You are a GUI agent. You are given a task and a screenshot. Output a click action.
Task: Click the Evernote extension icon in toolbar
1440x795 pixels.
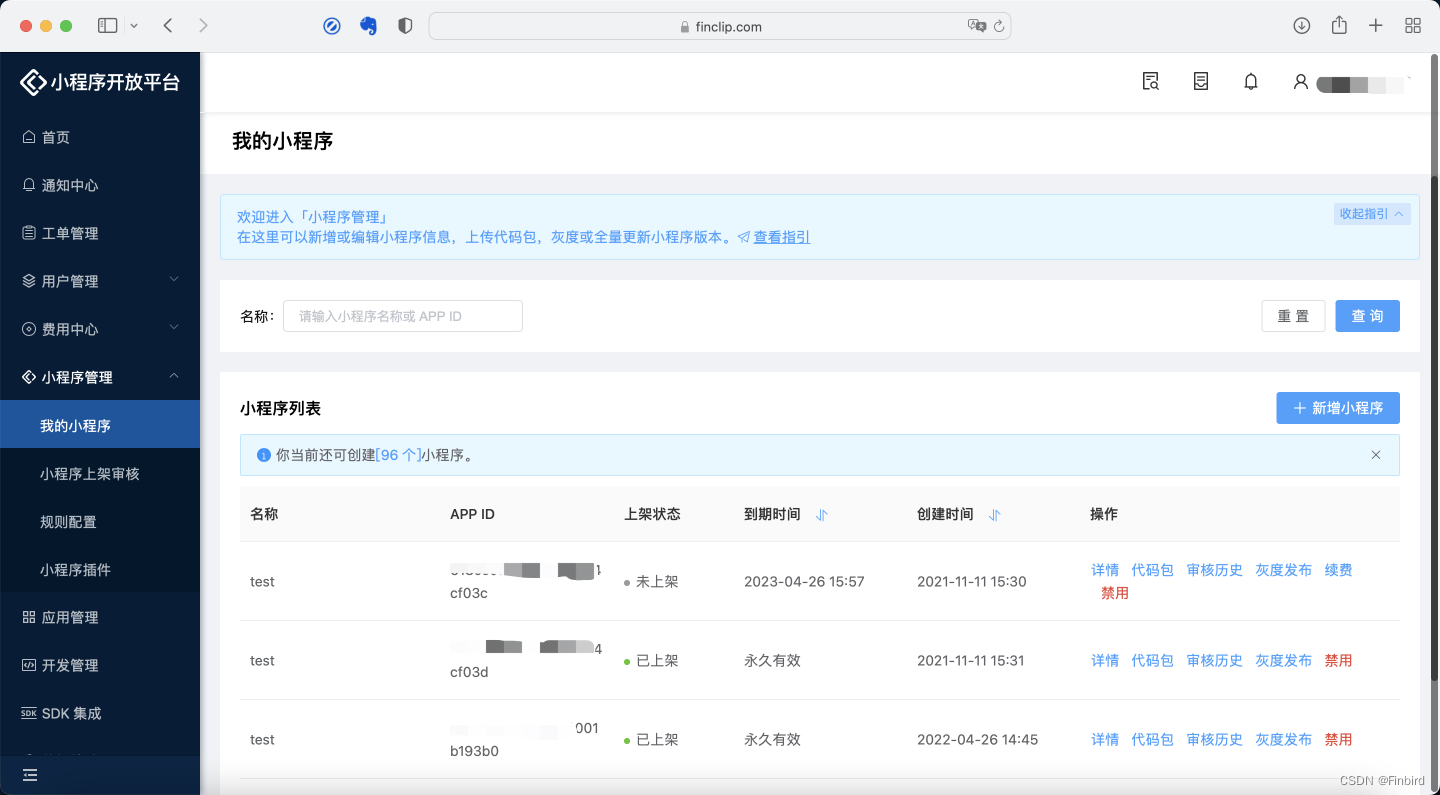tap(368, 25)
